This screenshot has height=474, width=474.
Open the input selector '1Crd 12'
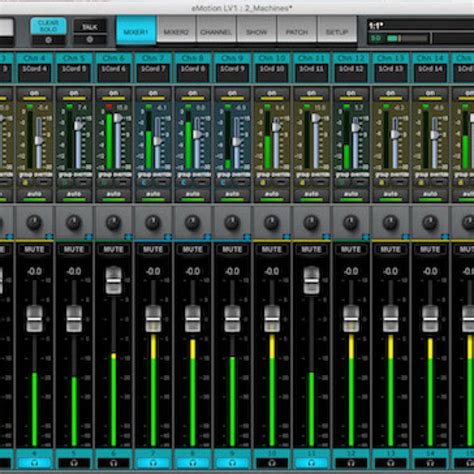(351, 73)
